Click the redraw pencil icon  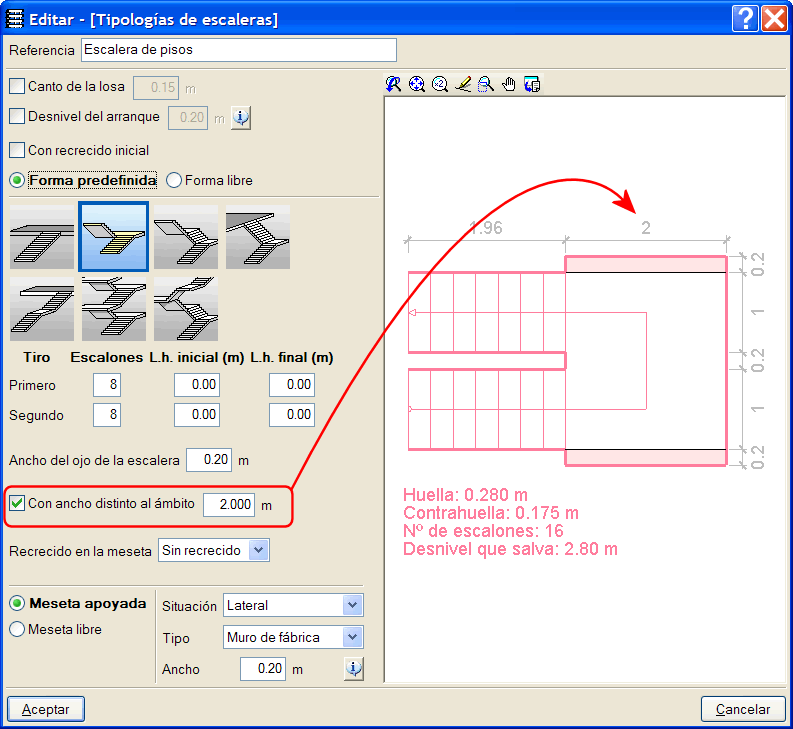463,84
